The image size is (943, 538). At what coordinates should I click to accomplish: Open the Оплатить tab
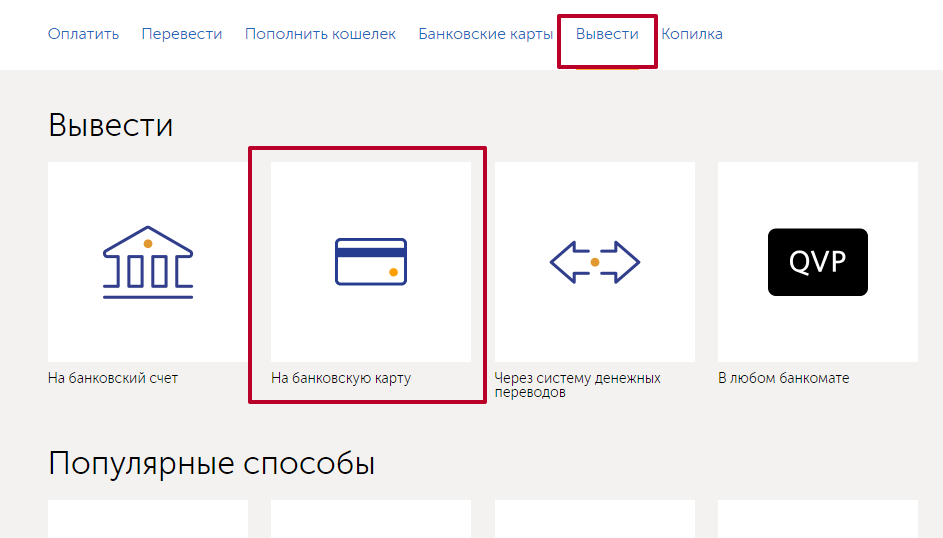pyautogui.click(x=84, y=34)
